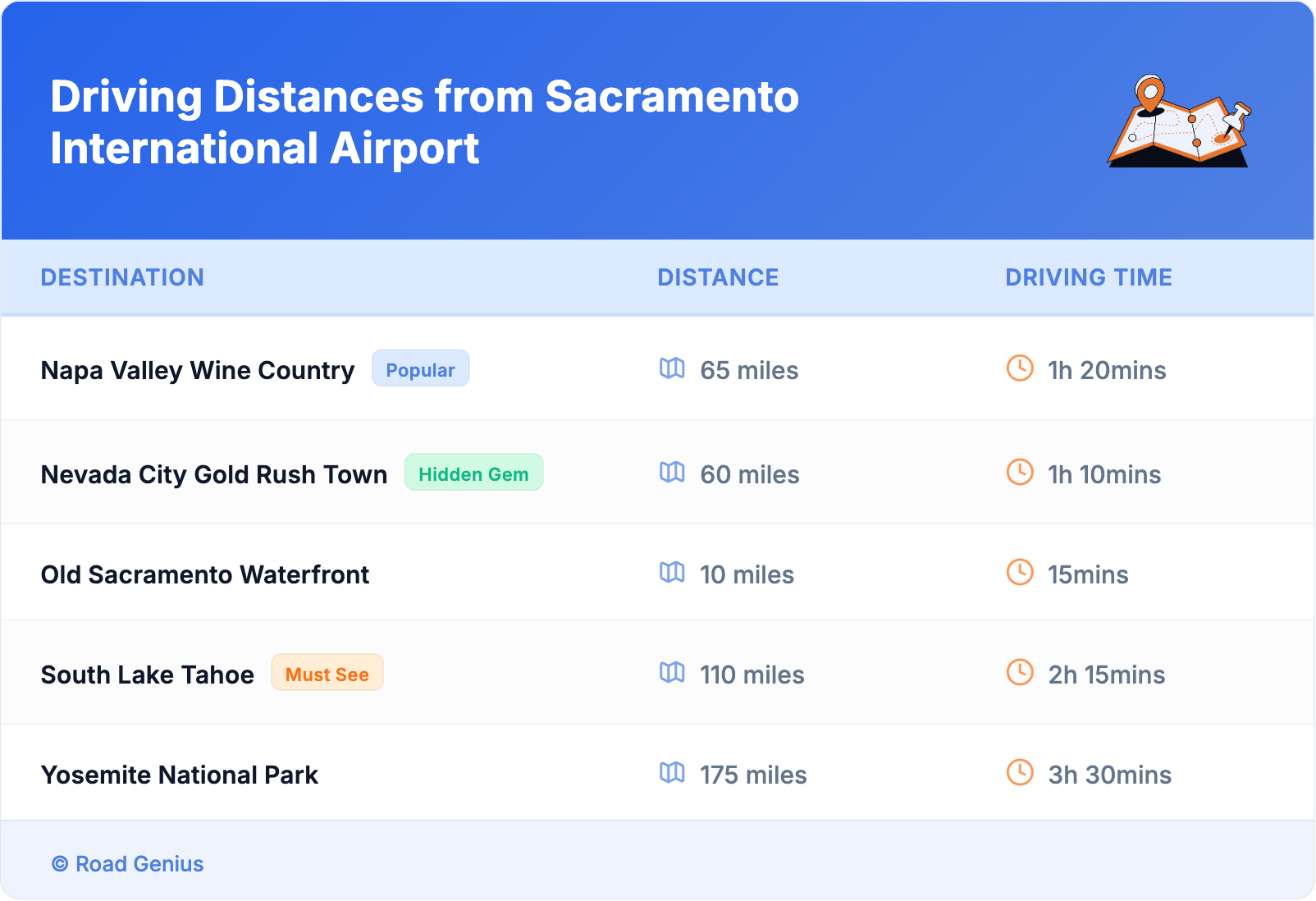1316x901 pixels.
Task: Click the clock icon beside 15mins
Action: pyautogui.click(x=1020, y=573)
